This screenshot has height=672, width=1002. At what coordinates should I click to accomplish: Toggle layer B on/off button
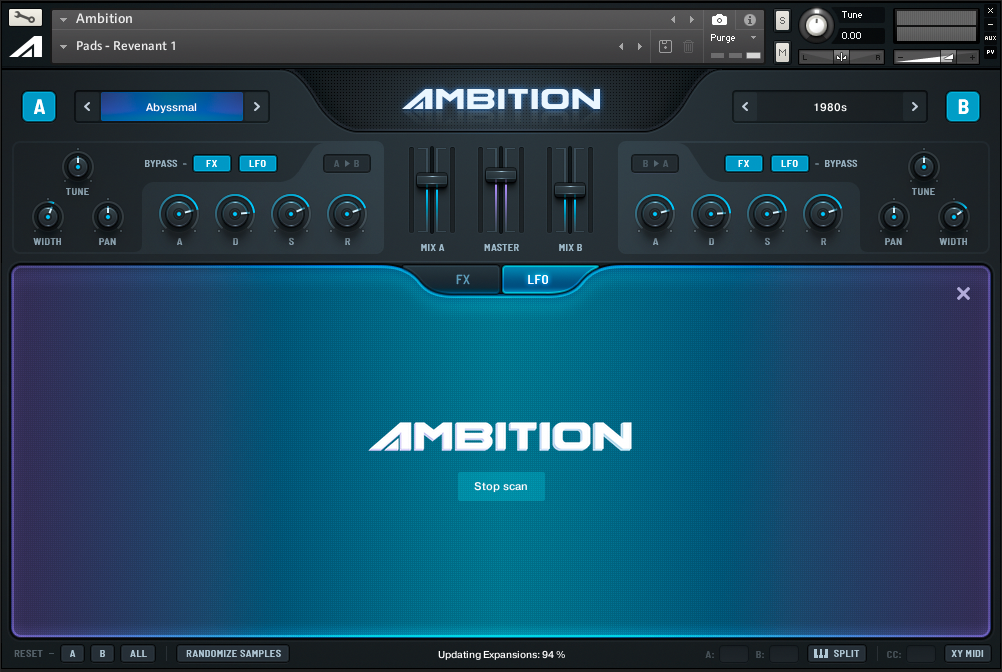click(962, 107)
